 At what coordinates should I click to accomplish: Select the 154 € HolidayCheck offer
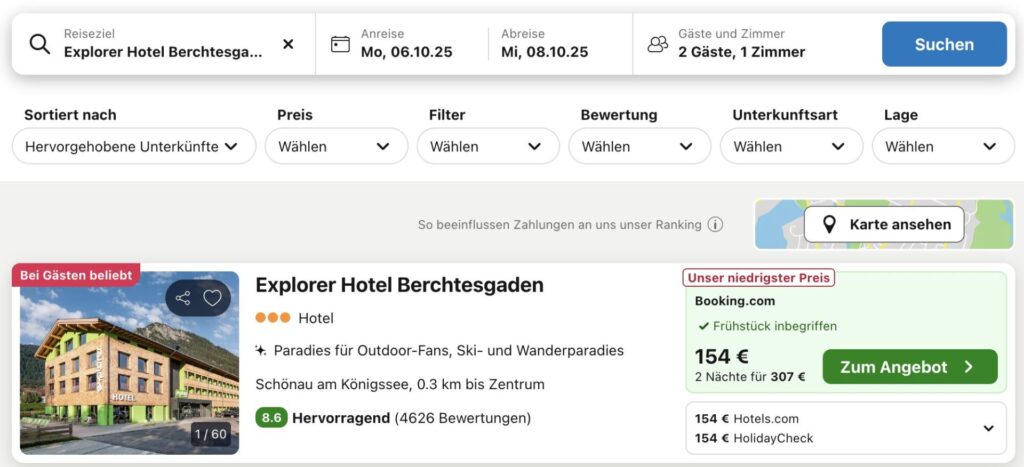(x=754, y=438)
